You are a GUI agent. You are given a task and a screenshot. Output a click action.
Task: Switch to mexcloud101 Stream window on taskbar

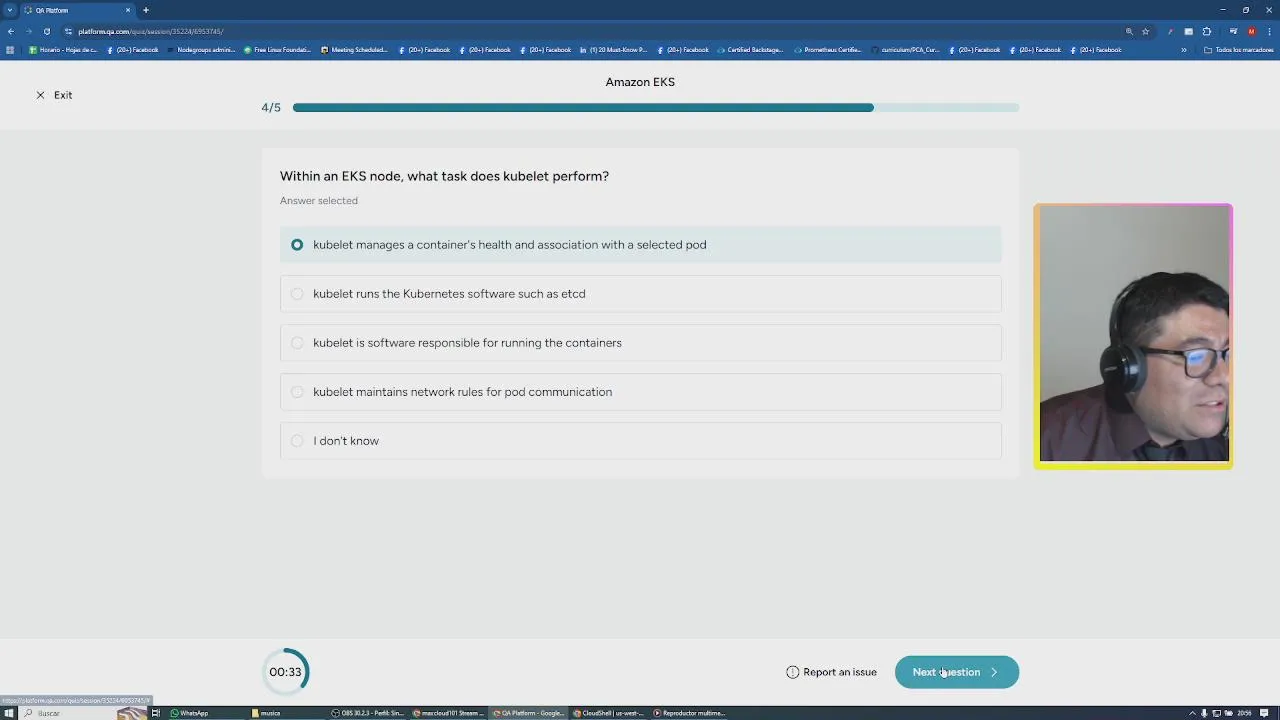[x=449, y=713]
